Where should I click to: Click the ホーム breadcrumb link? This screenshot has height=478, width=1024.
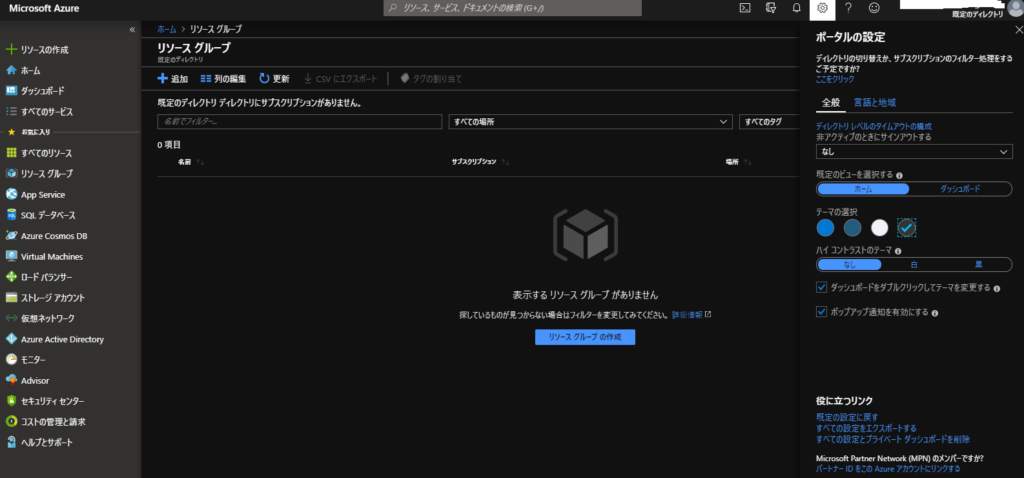click(167, 29)
